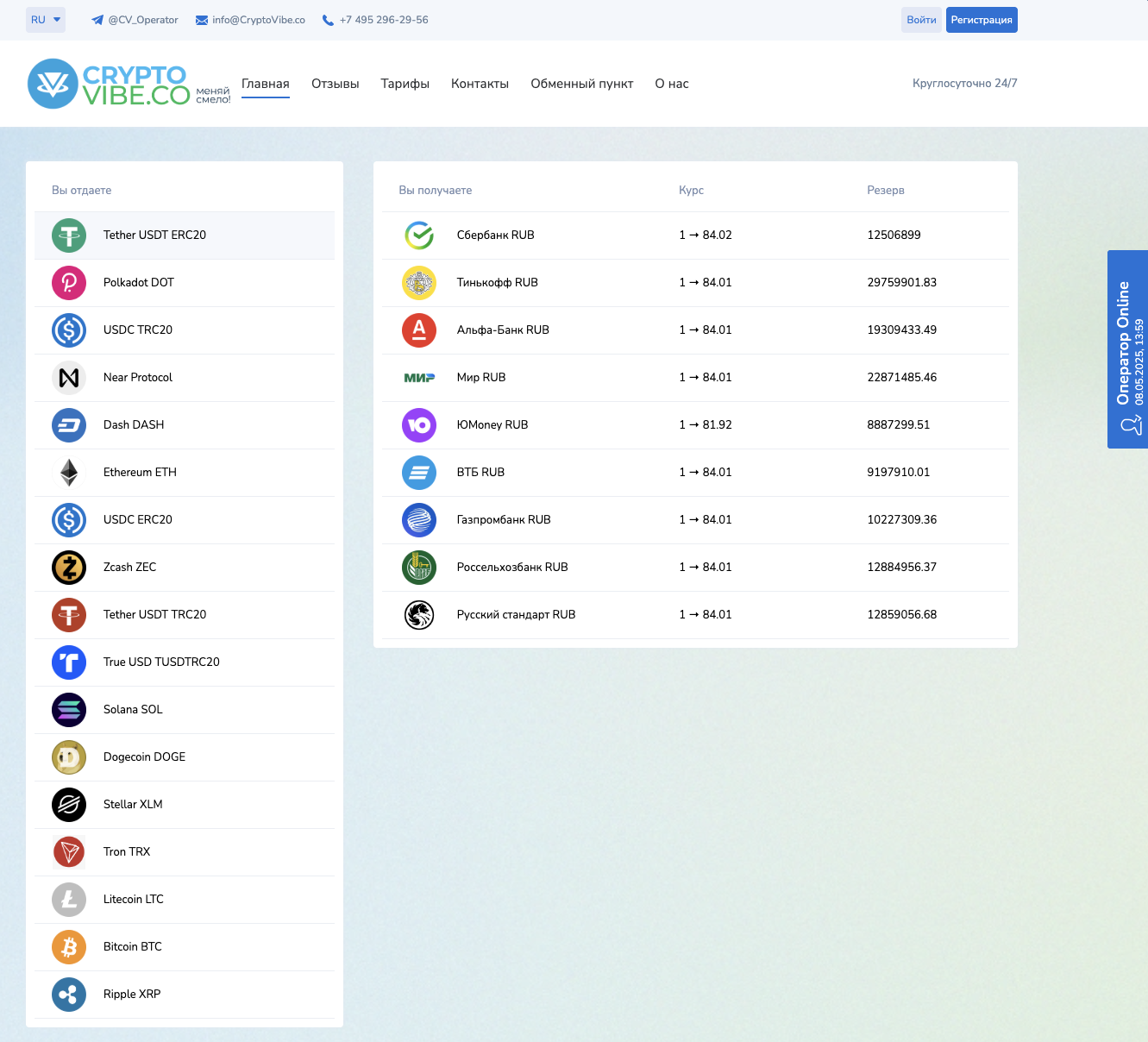1148x1042 pixels.
Task: Select the Tether USDT TRC20 icon
Action: click(69, 615)
